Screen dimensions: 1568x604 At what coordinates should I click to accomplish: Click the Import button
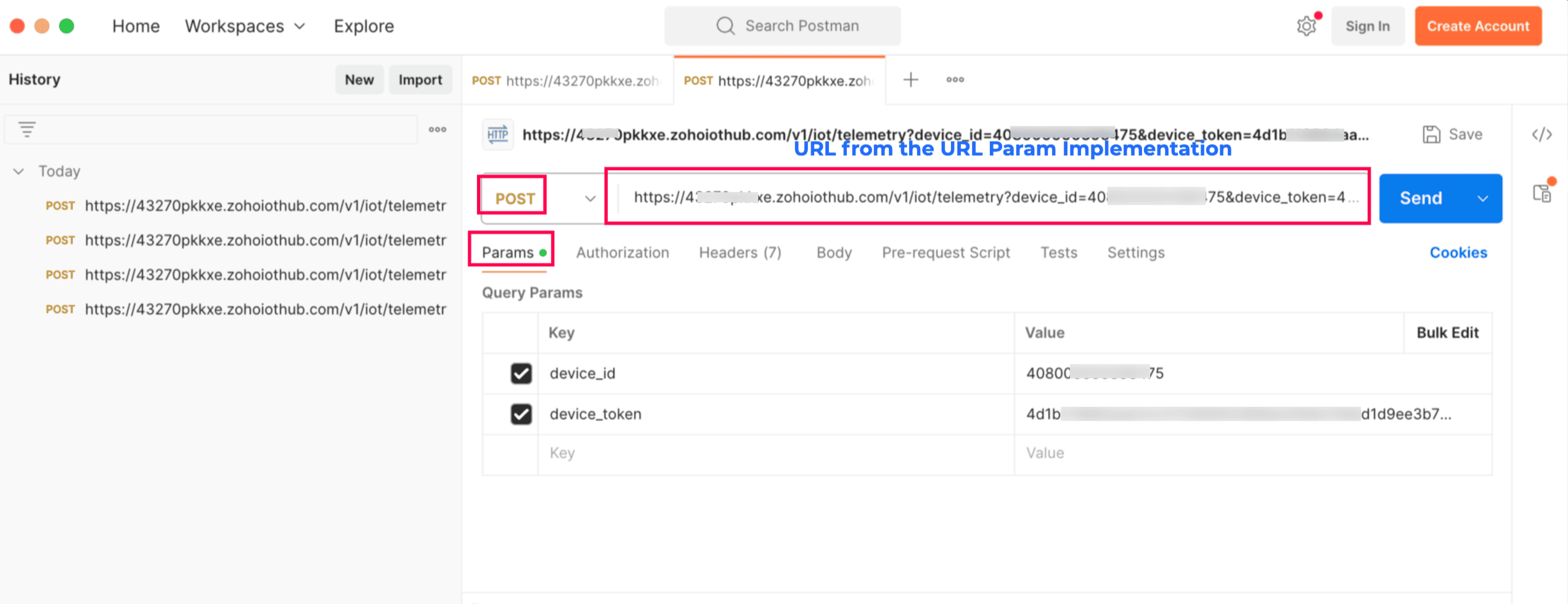click(x=420, y=80)
